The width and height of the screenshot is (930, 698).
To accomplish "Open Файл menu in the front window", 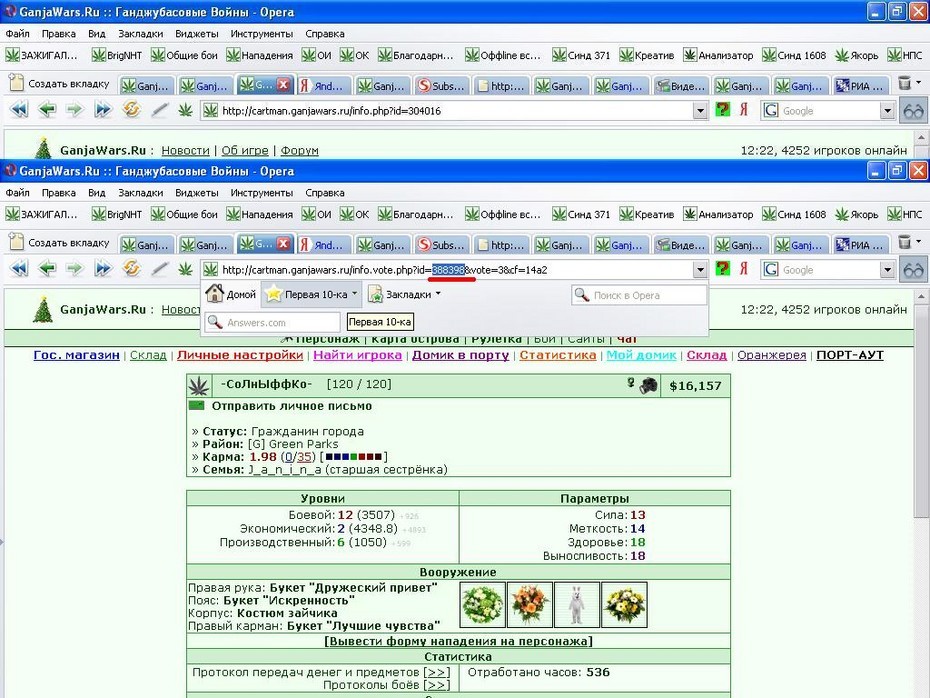I will 18,193.
